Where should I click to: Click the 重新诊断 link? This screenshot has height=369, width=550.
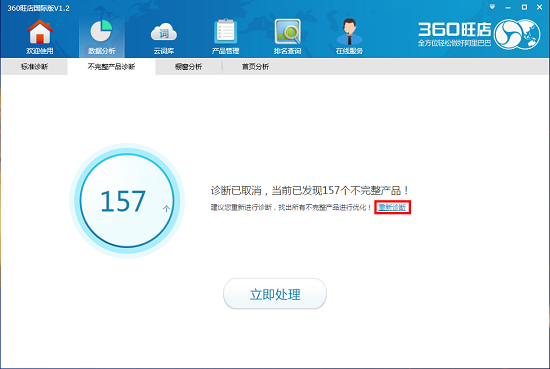coord(392,207)
